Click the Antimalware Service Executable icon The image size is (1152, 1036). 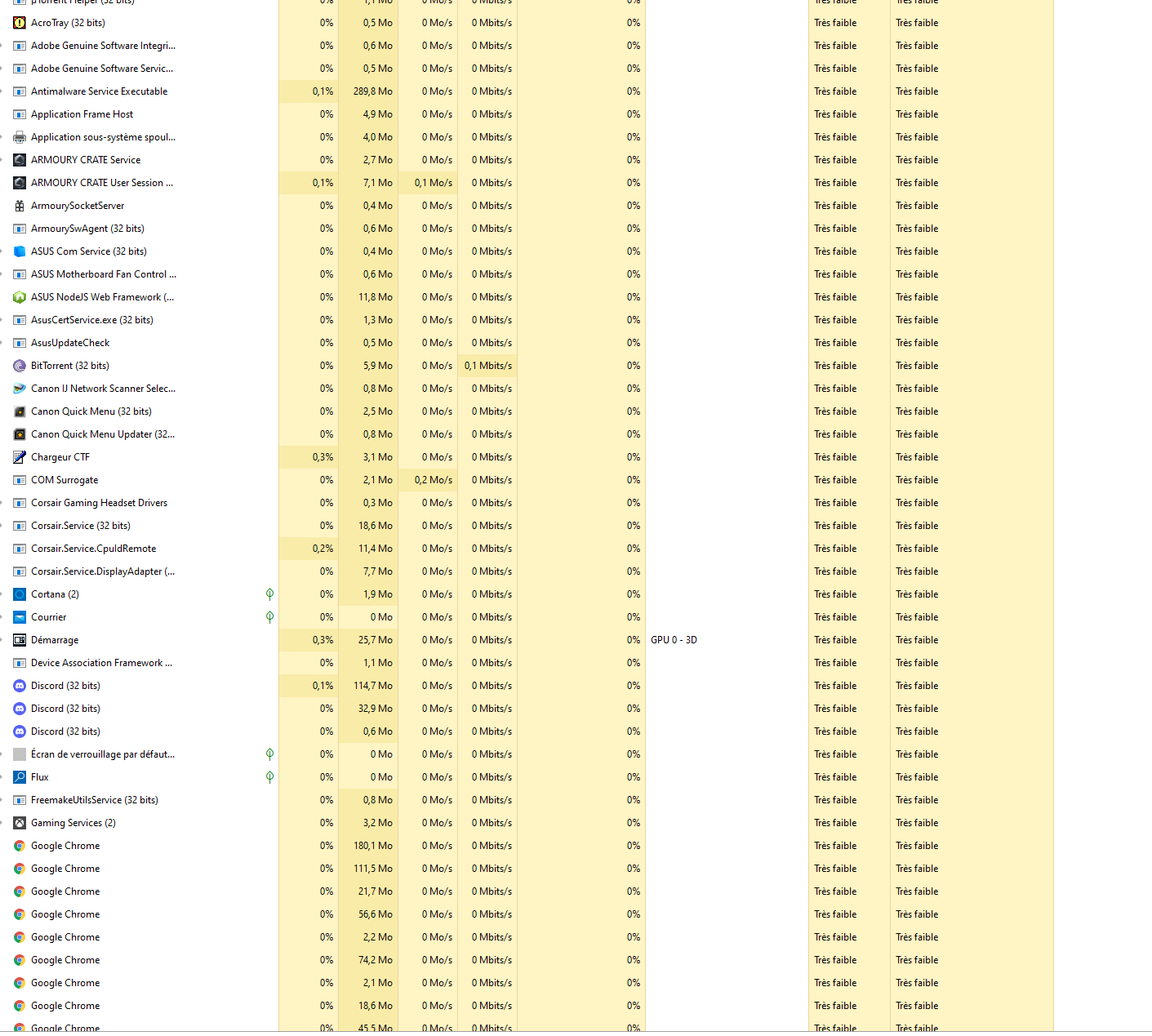20,91
